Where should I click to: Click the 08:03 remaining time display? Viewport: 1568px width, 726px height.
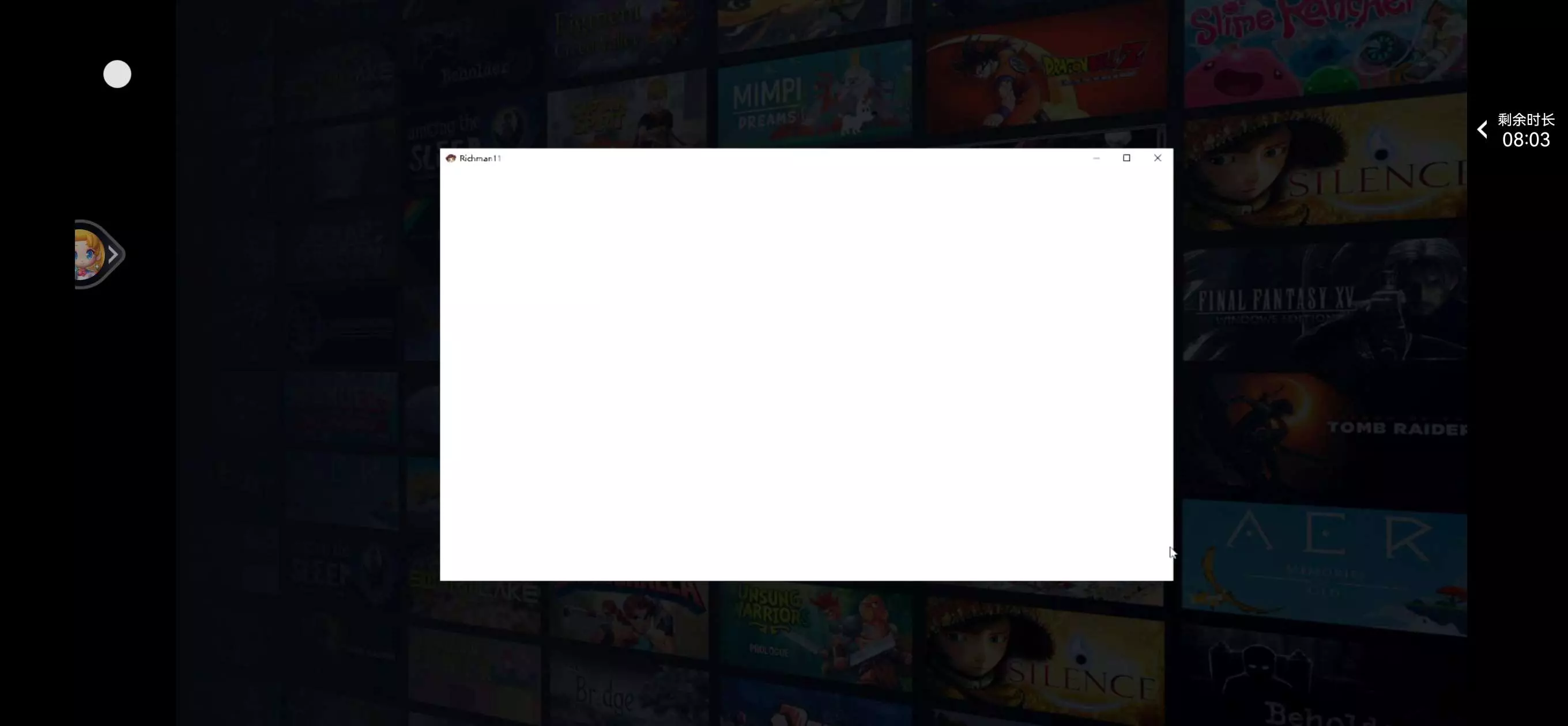pyautogui.click(x=1525, y=140)
